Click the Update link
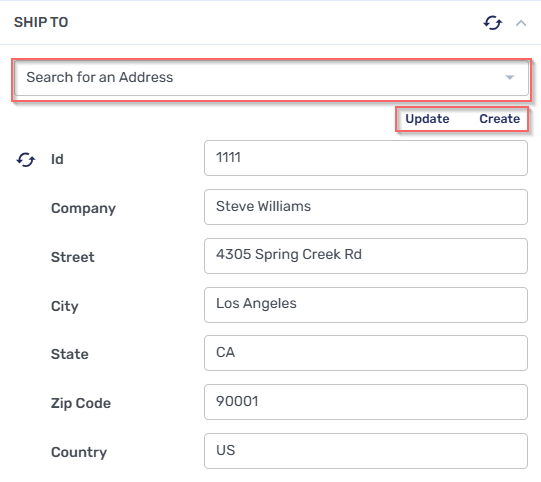 click(427, 119)
